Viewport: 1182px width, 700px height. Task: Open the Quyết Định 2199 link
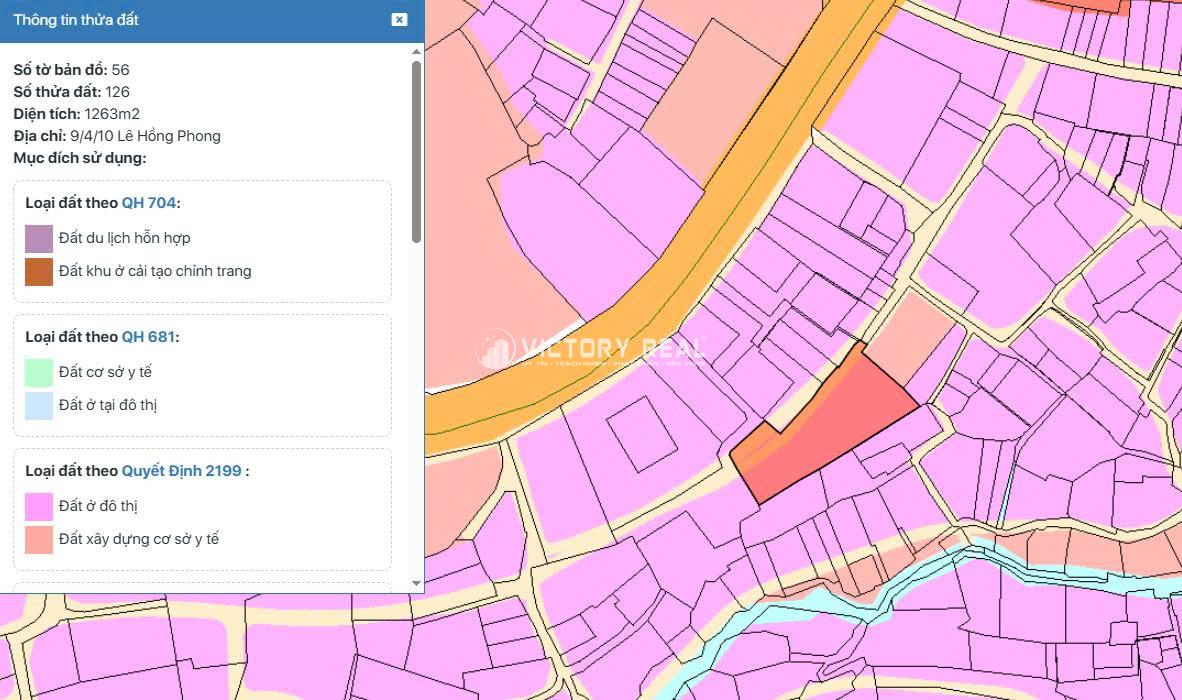coord(181,471)
